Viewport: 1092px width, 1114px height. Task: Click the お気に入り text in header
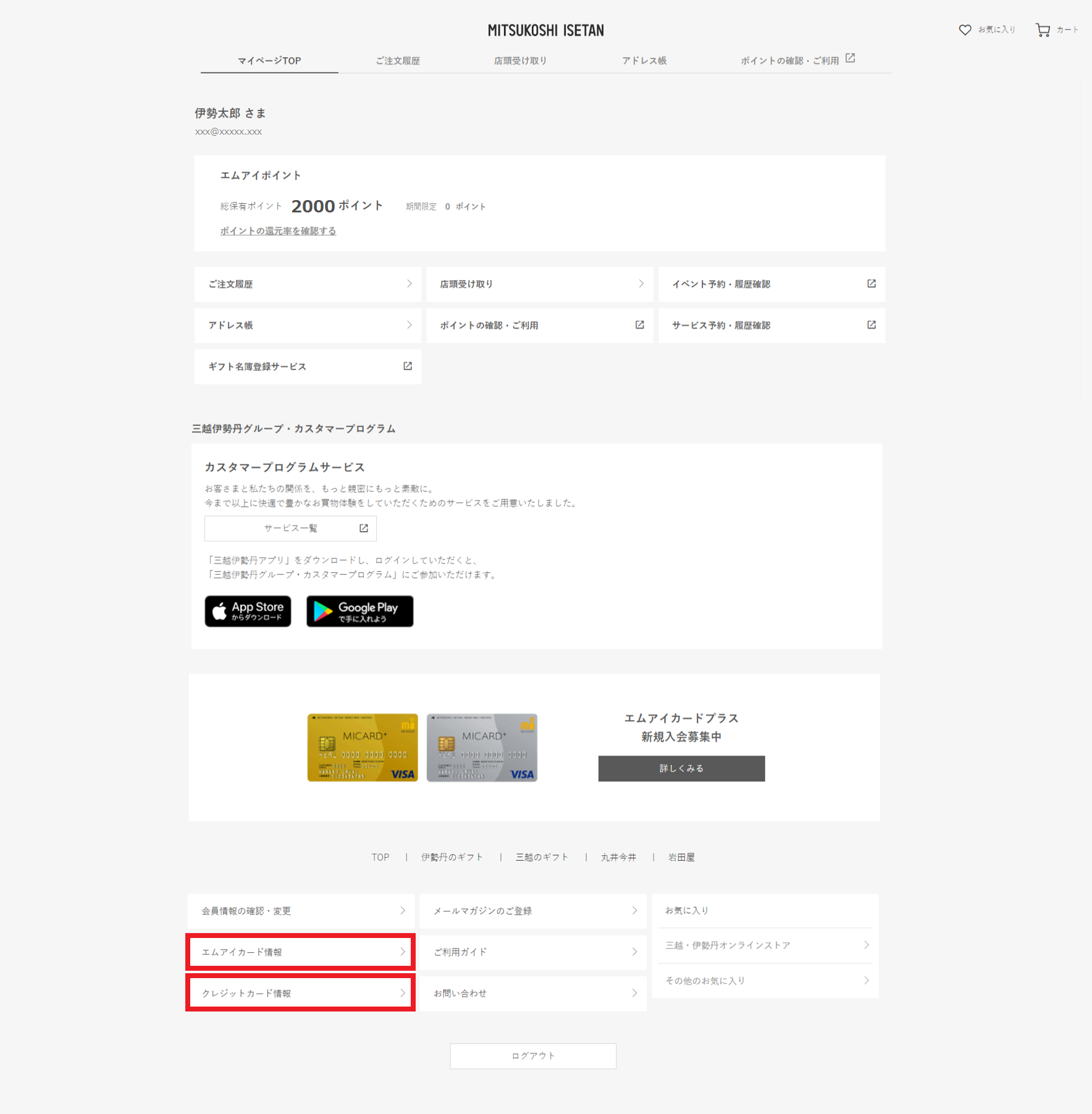pos(997,30)
